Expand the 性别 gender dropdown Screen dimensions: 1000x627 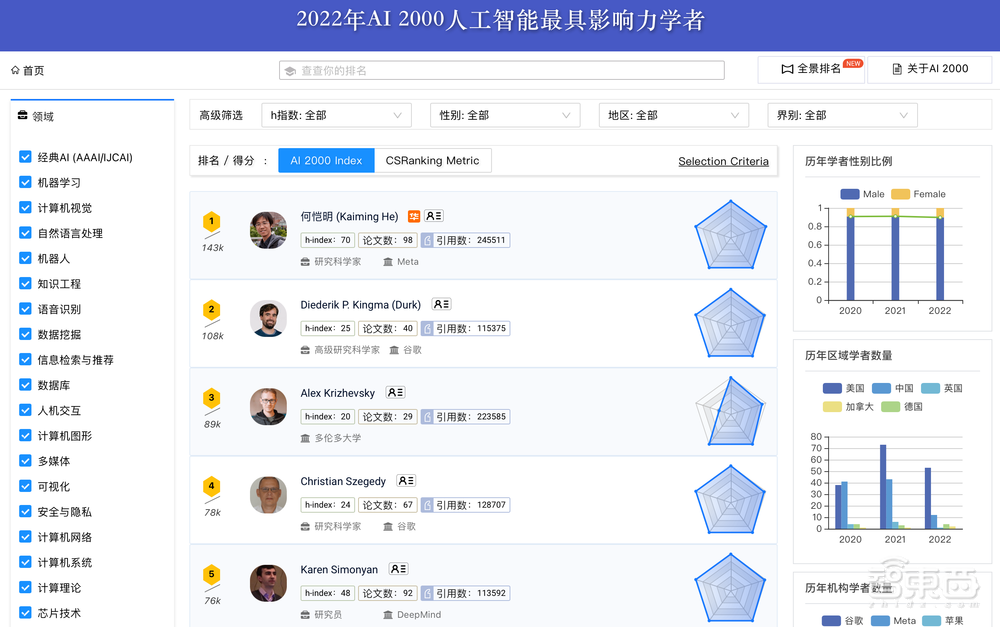pos(505,115)
